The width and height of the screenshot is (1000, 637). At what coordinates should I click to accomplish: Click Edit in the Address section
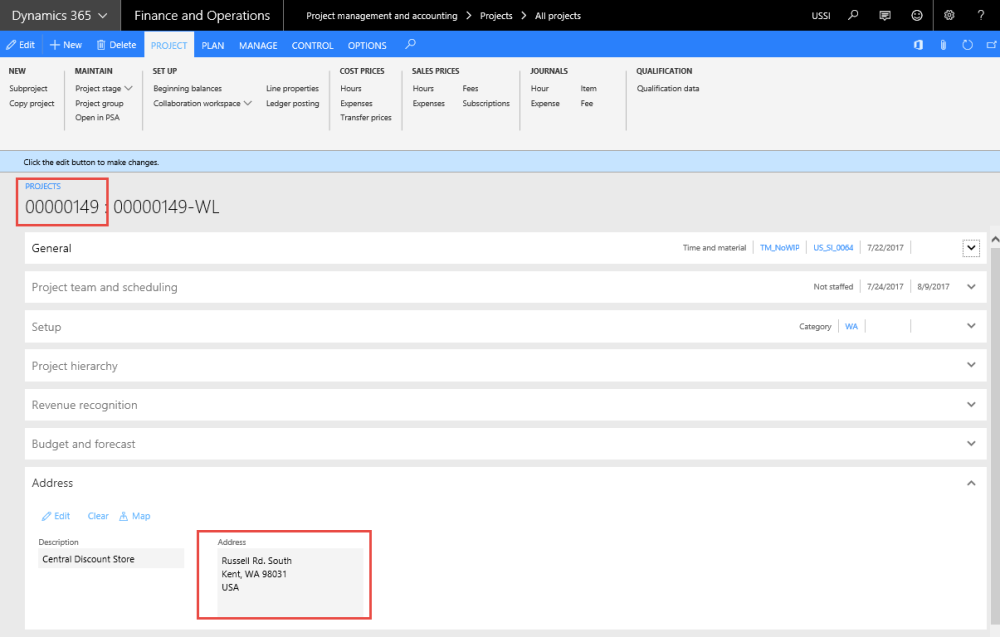click(x=56, y=516)
